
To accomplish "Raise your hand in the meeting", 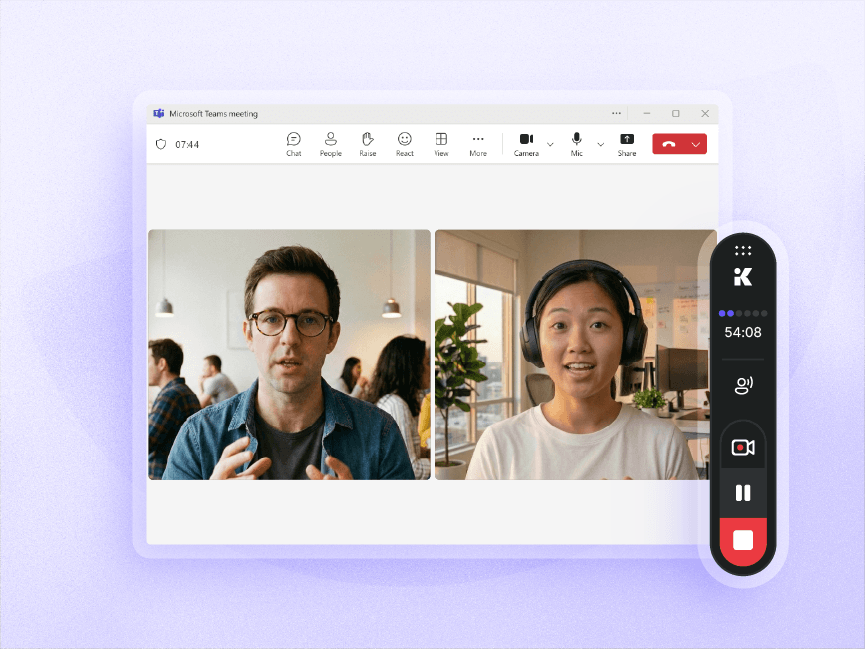I will [367, 145].
